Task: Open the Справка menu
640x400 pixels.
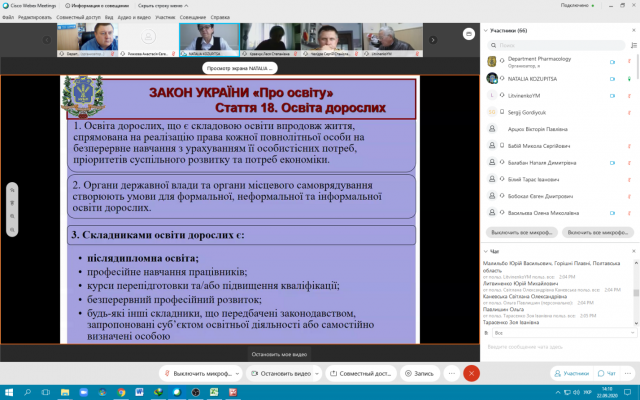Action: coord(220,17)
